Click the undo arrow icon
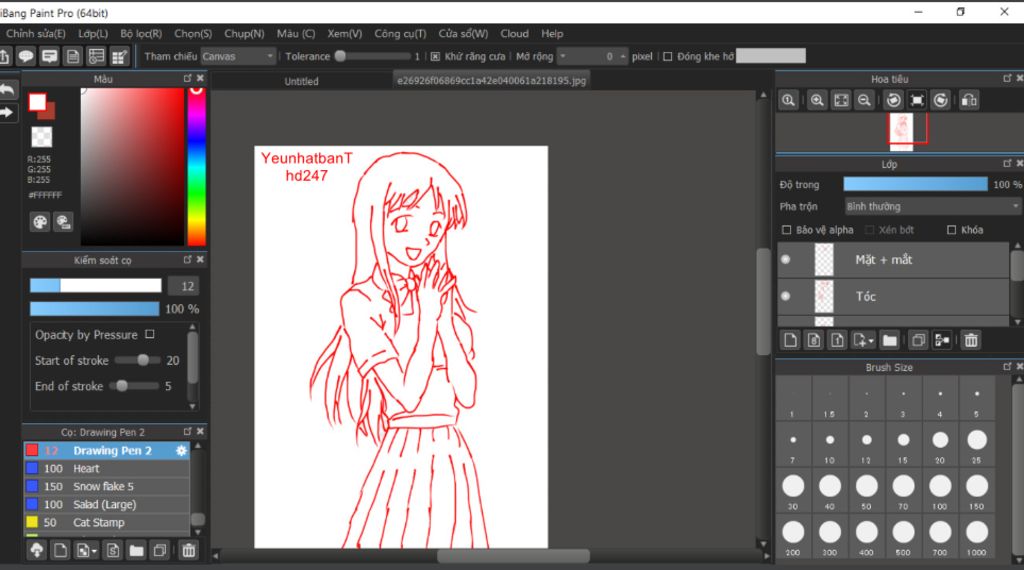 pyautogui.click(x=8, y=91)
